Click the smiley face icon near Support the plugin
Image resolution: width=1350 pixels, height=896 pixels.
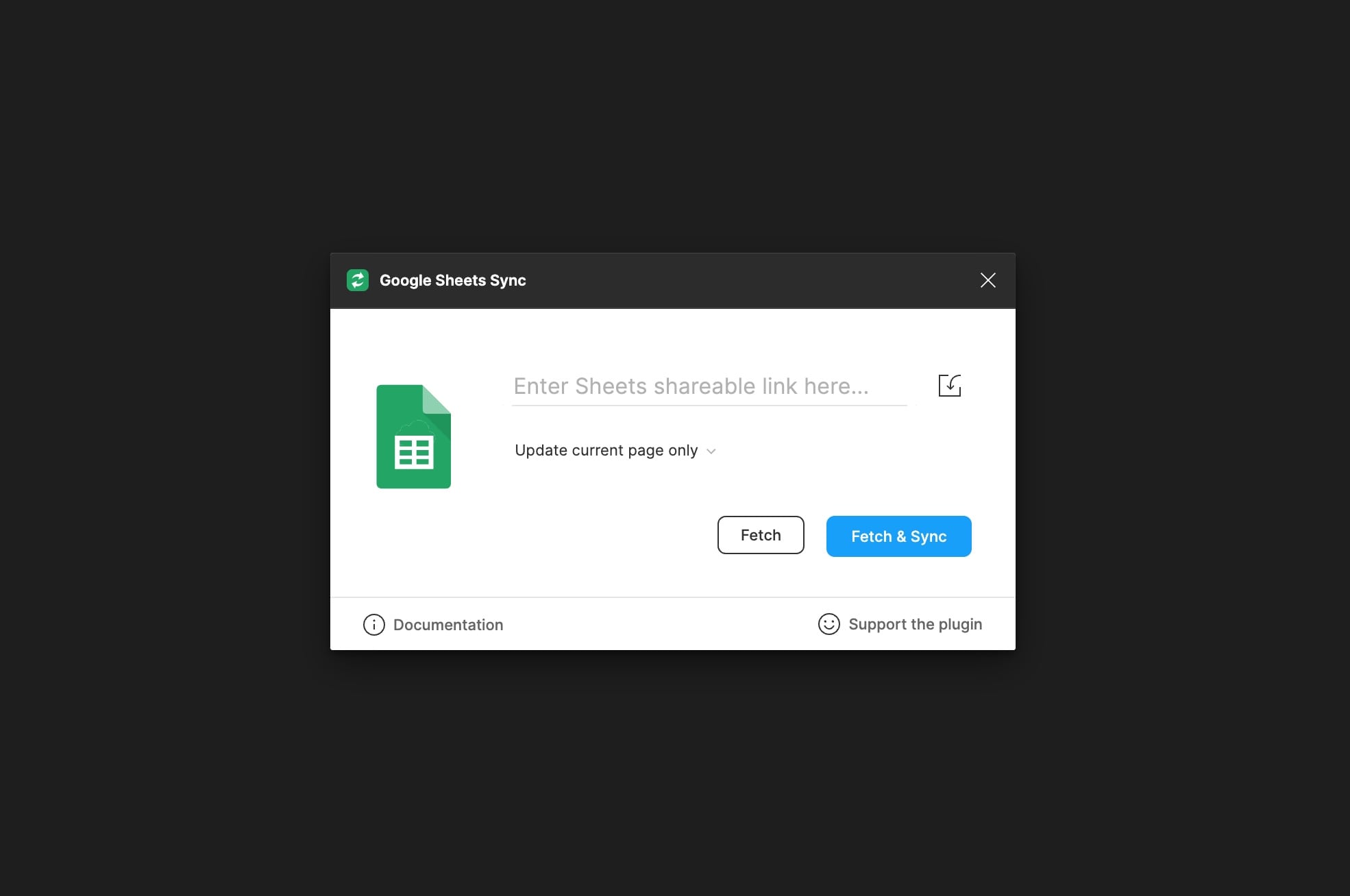829,625
